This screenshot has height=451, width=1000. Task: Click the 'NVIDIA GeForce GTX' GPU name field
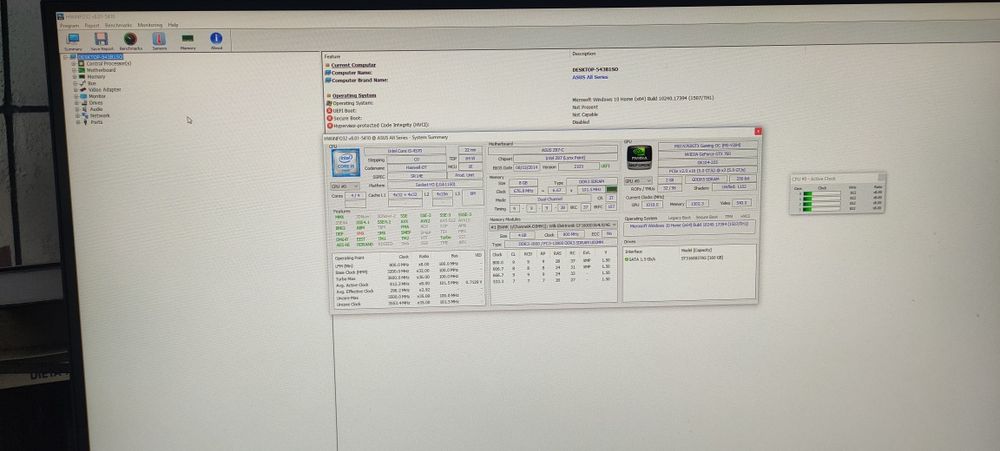[x=708, y=154]
